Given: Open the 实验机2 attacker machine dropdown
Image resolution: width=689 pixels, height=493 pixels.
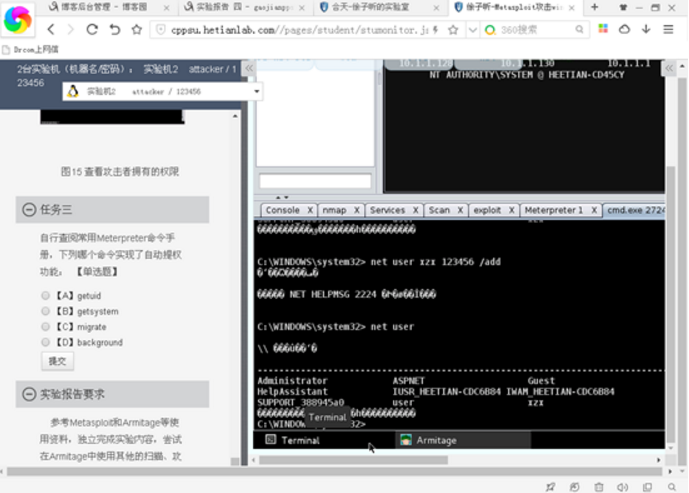Looking at the screenshot, I should (163, 91).
